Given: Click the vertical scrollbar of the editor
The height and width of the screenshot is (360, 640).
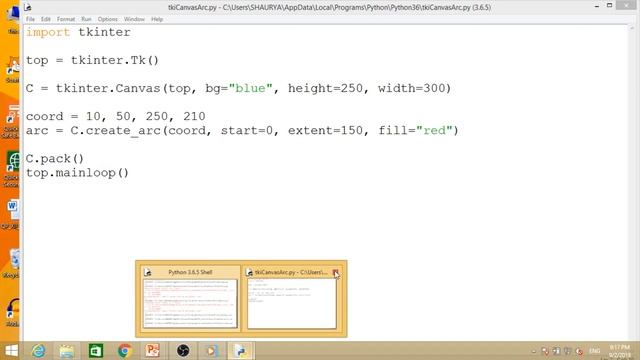Looking at the screenshot, I should [x=632, y=182].
